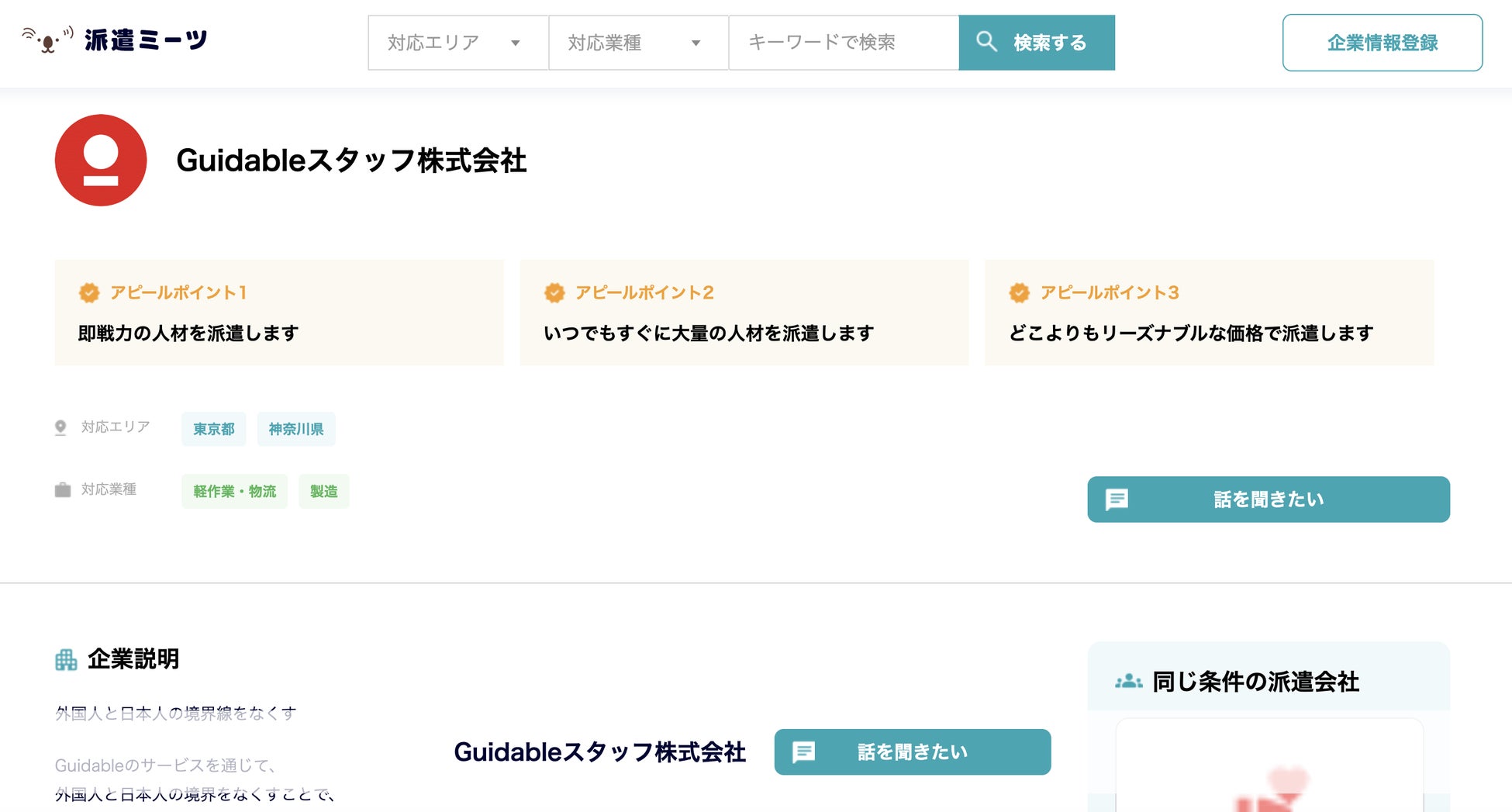Click the 検索する search button
Image resolution: width=1512 pixels, height=812 pixels.
click(x=1037, y=43)
